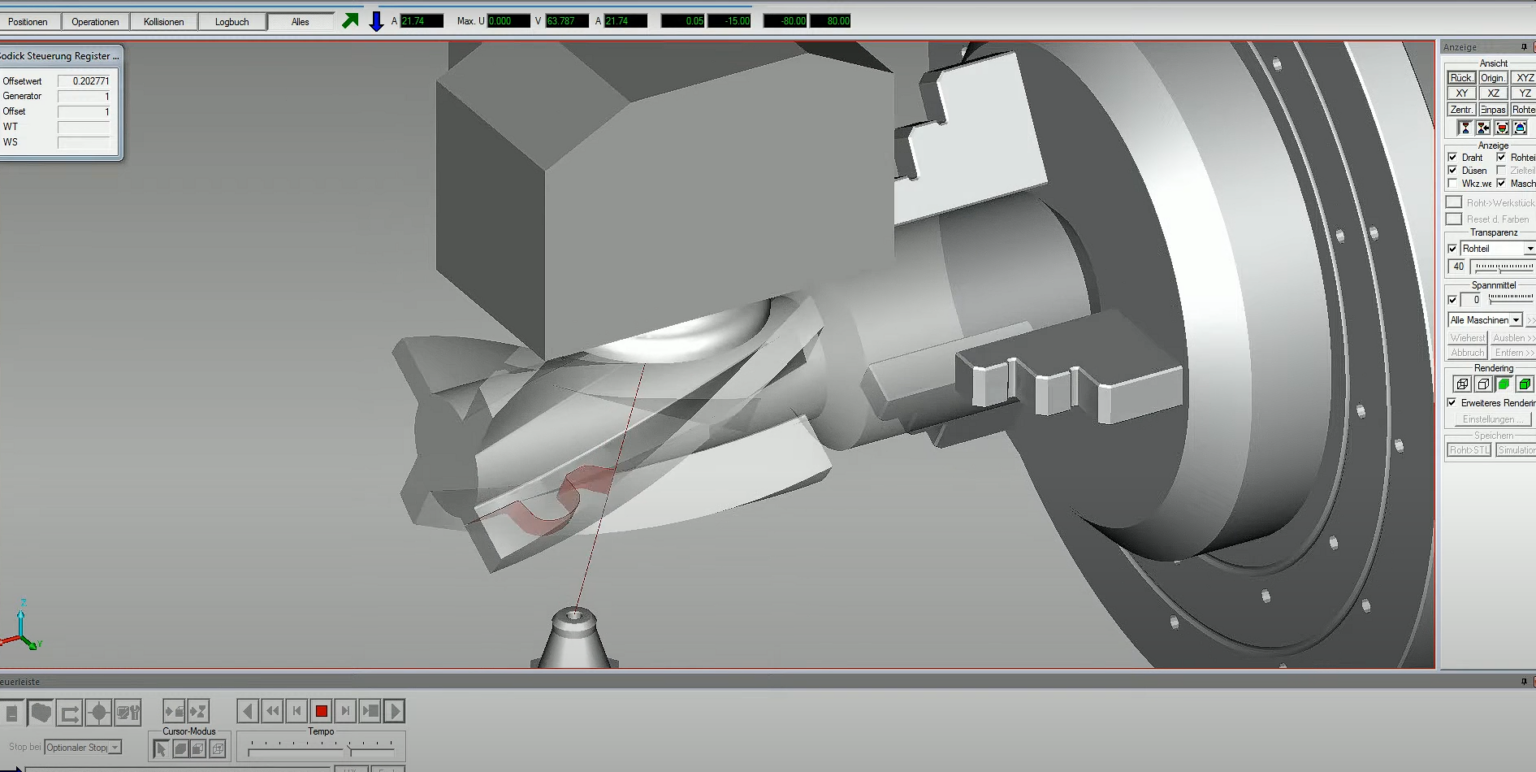Select the arrow pointer cursor mode

(161, 748)
